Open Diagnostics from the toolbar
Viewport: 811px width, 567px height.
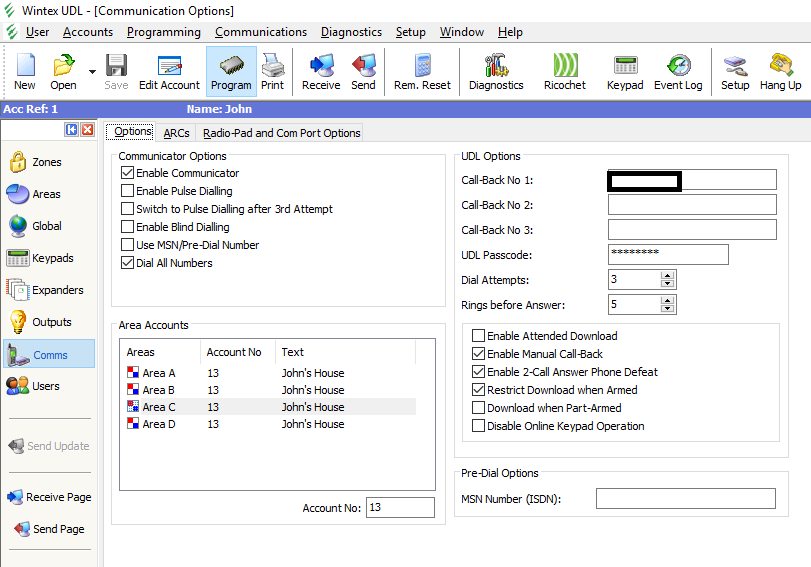pos(496,73)
